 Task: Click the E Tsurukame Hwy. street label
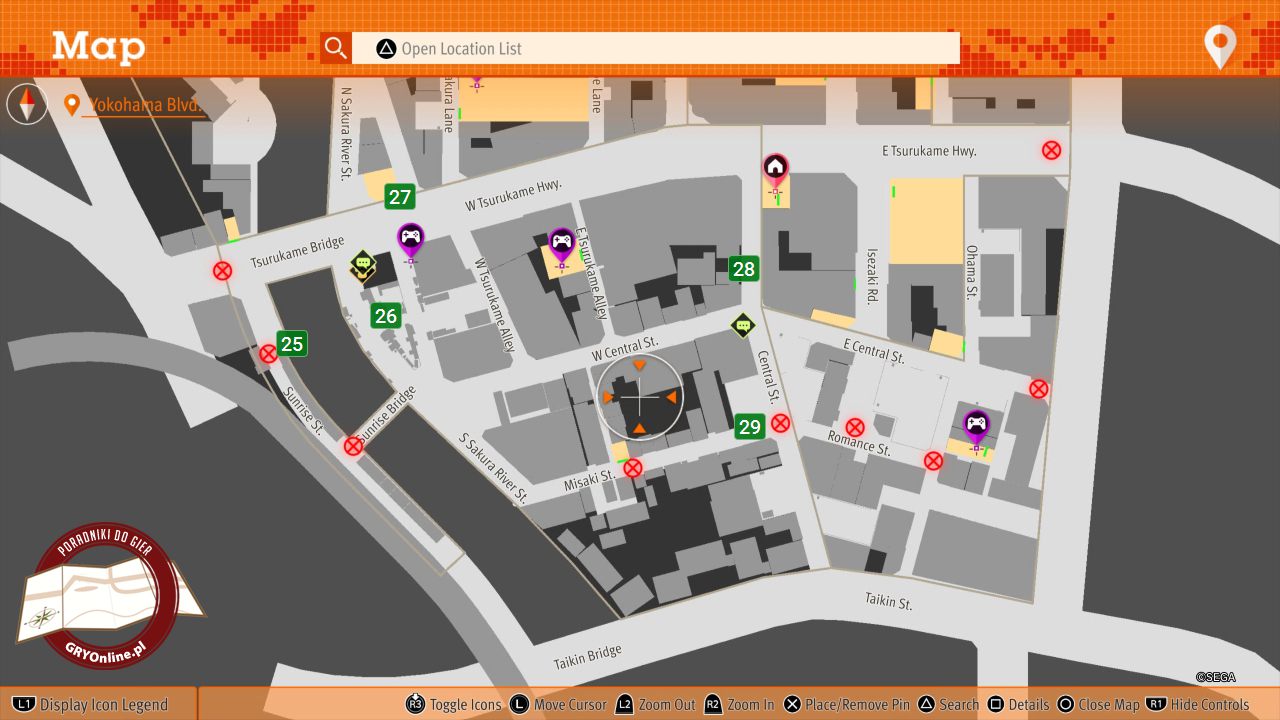(x=929, y=151)
